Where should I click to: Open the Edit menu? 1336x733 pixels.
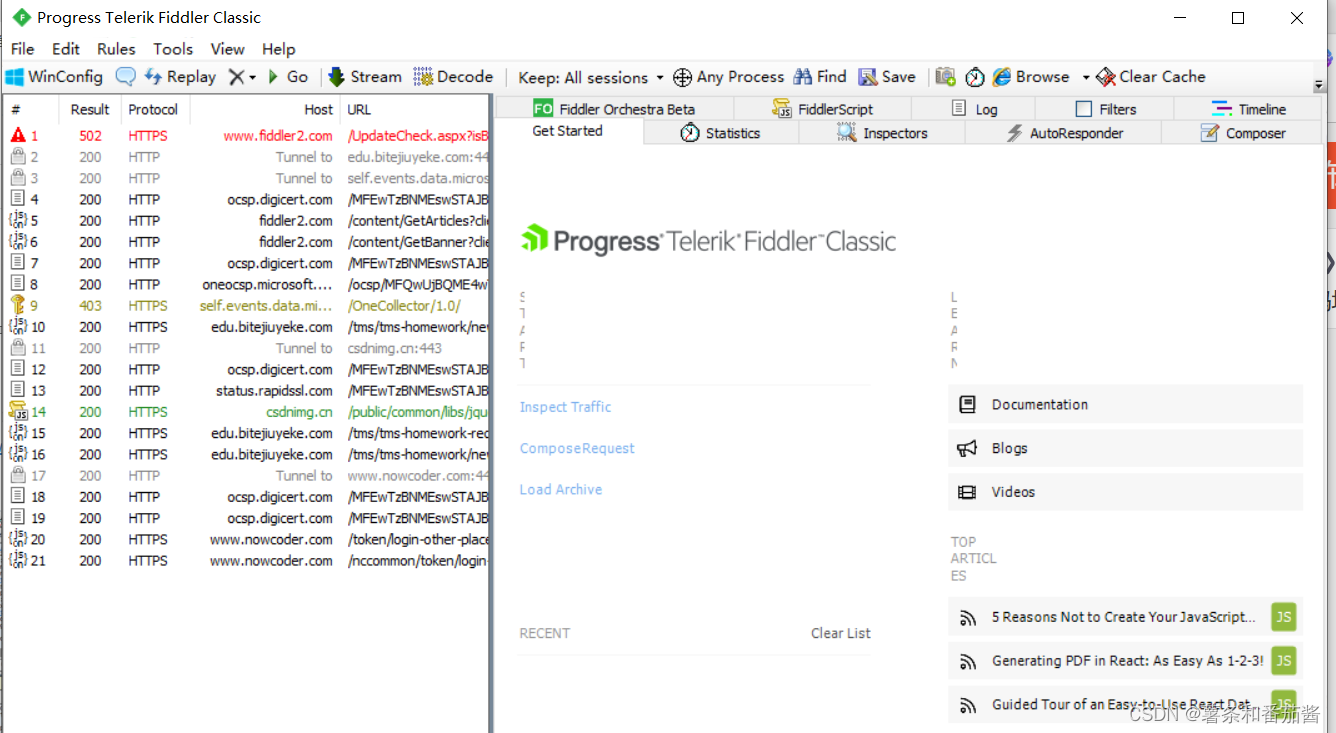click(66, 48)
